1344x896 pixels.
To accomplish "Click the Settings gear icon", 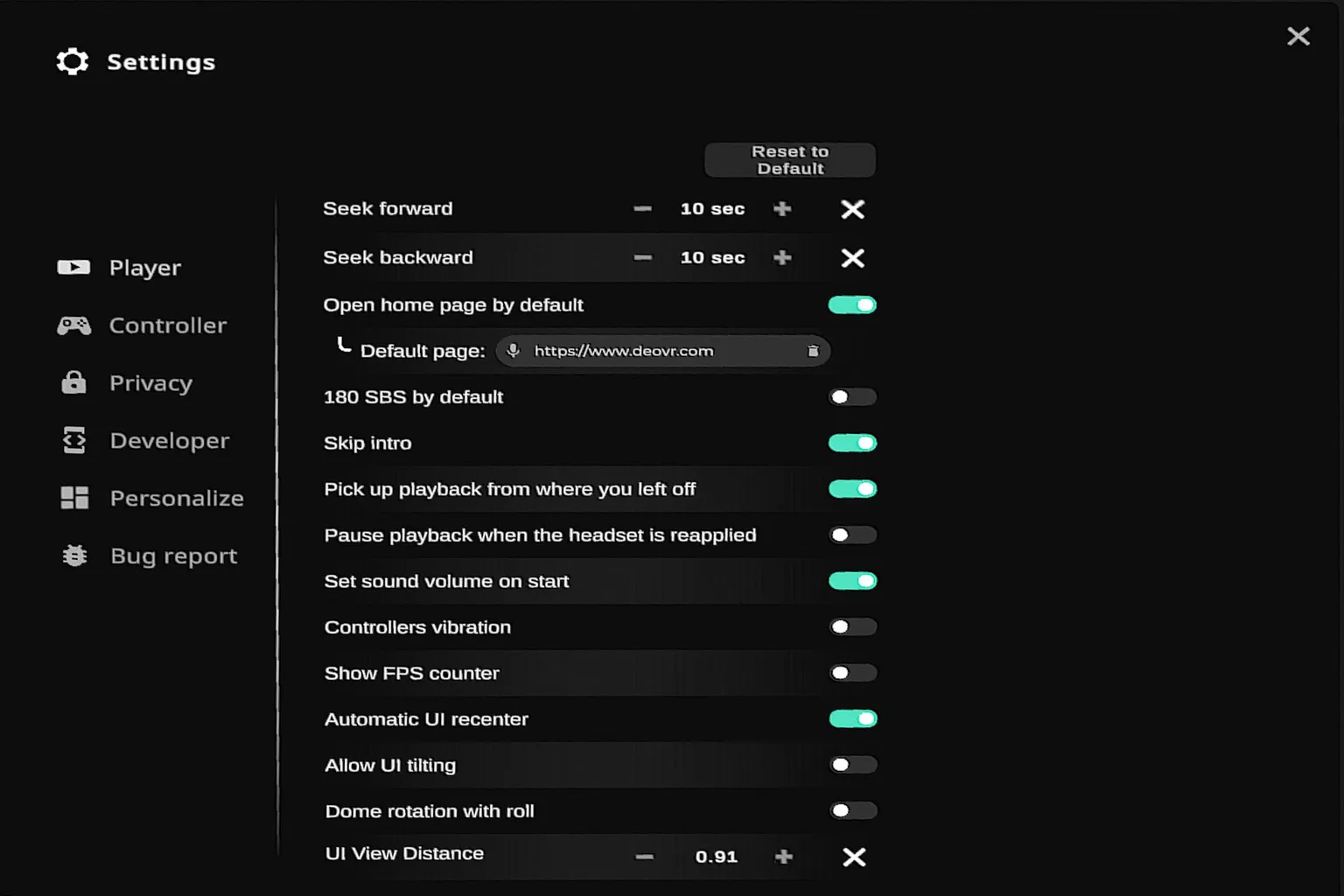I will [x=73, y=61].
